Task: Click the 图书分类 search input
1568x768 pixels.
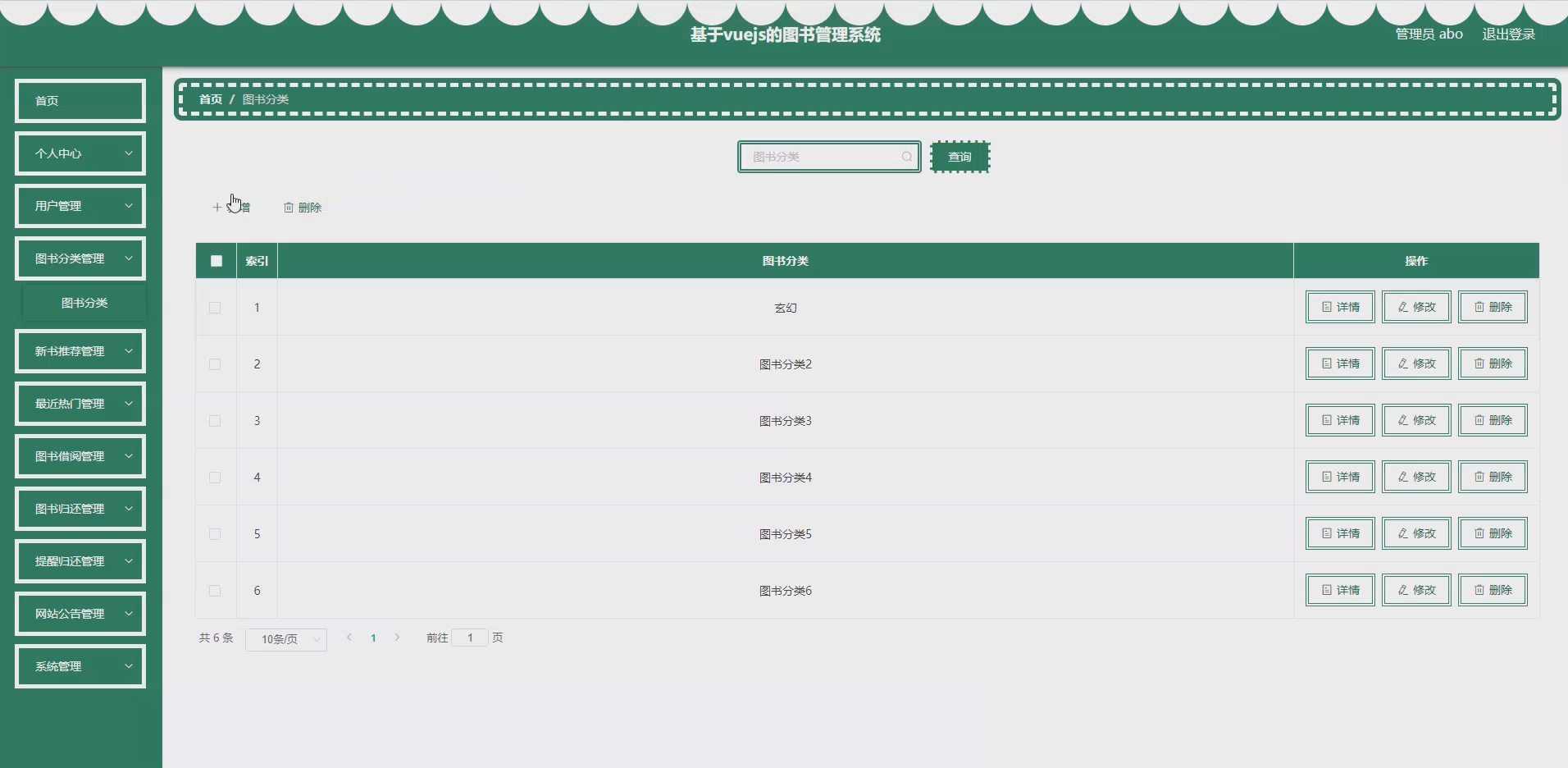Action: click(829, 157)
